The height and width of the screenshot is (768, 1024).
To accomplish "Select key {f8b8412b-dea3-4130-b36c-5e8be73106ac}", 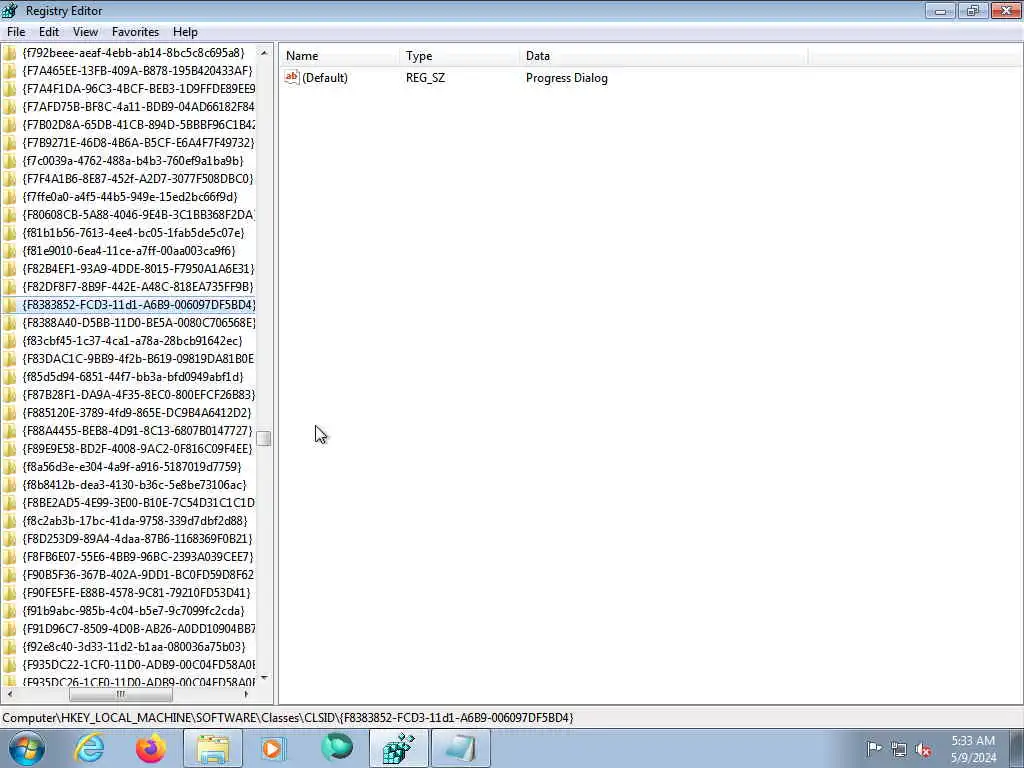I will point(135,485).
